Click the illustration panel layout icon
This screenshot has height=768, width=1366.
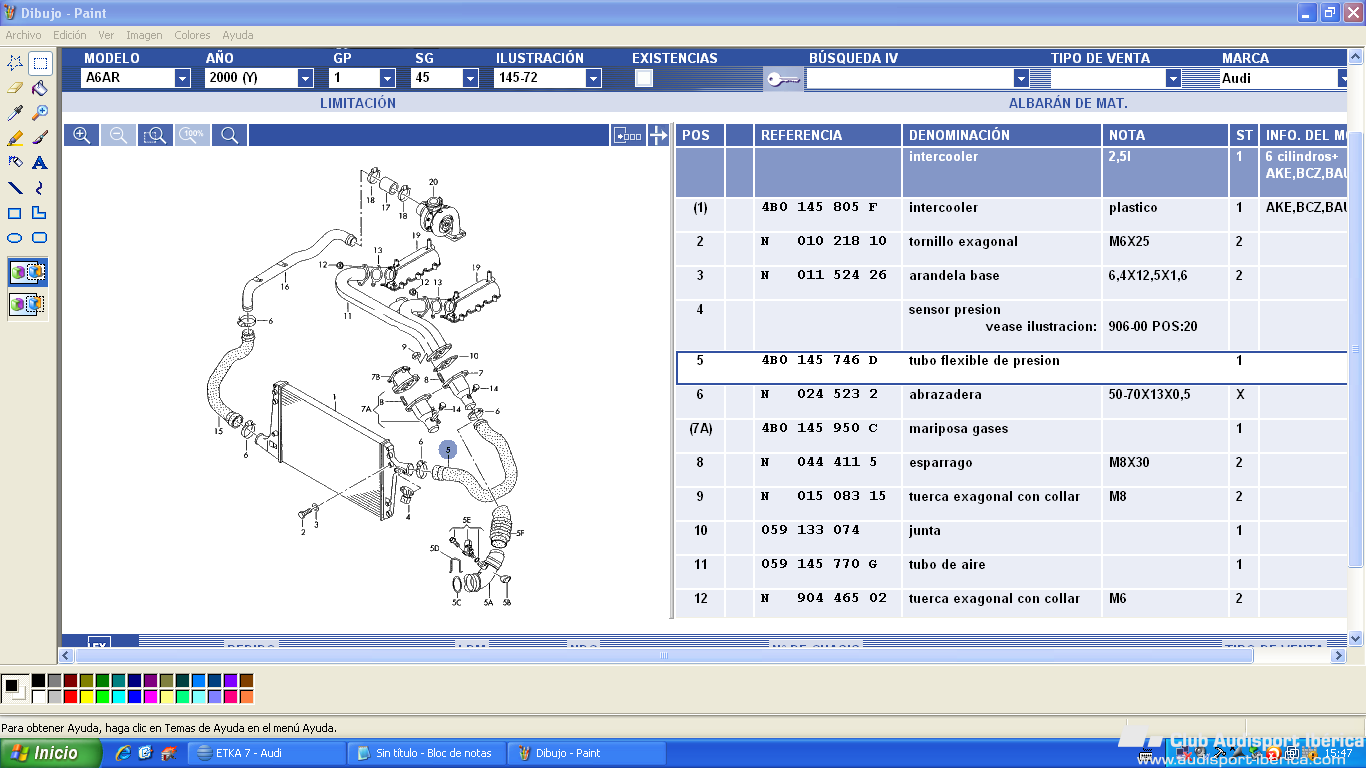click(628, 135)
